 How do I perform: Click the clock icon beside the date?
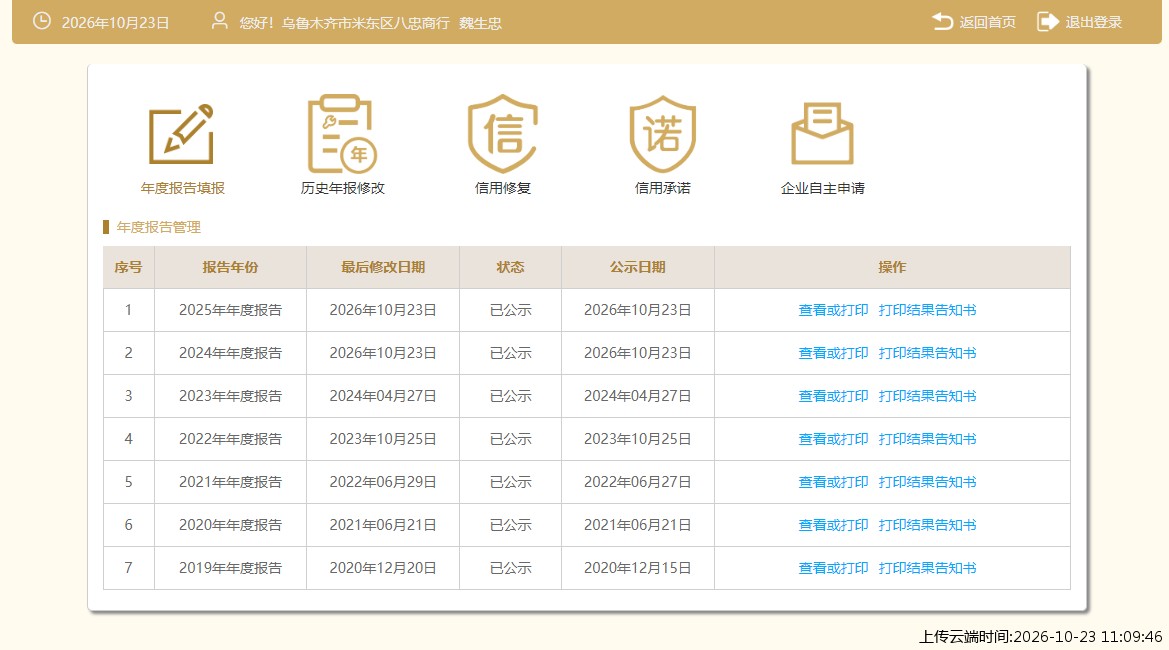[42, 21]
